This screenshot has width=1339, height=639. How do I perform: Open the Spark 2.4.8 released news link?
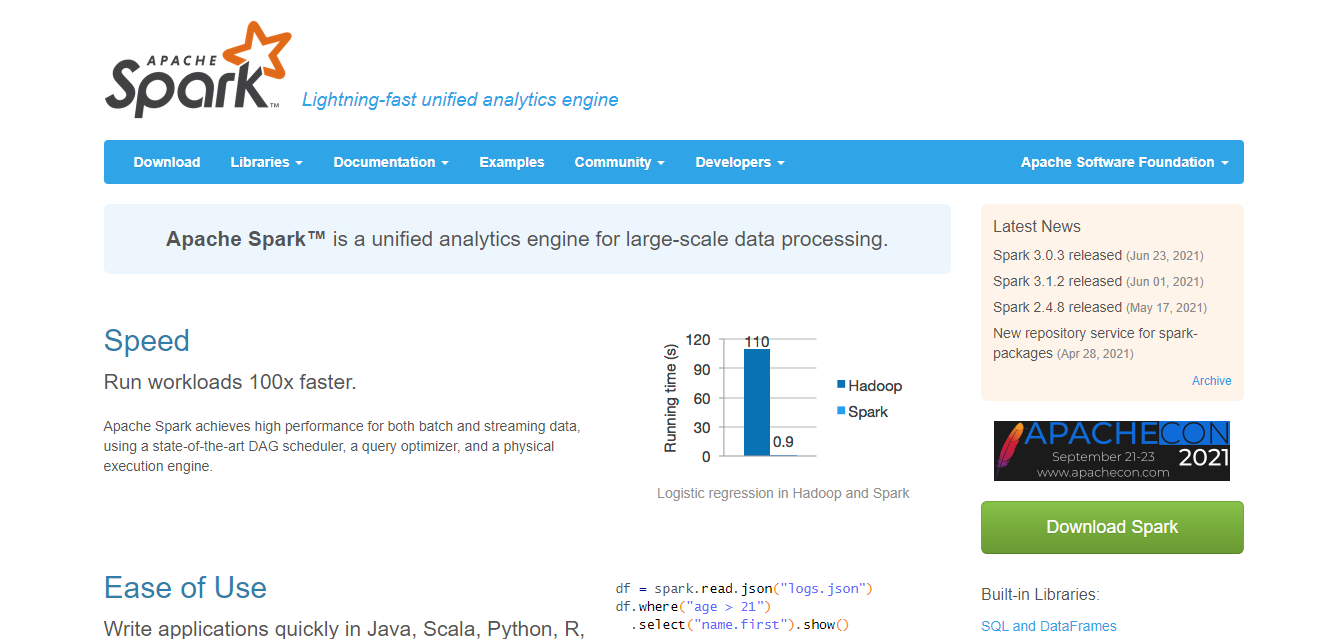(1057, 307)
